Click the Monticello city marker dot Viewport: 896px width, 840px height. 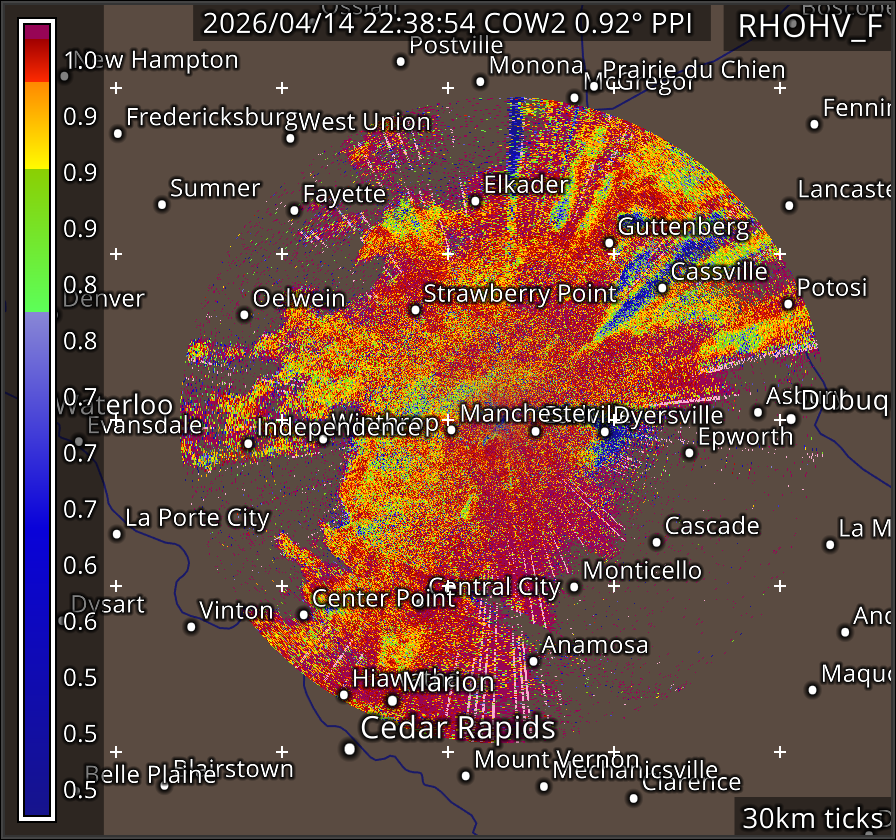click(574, 586)
